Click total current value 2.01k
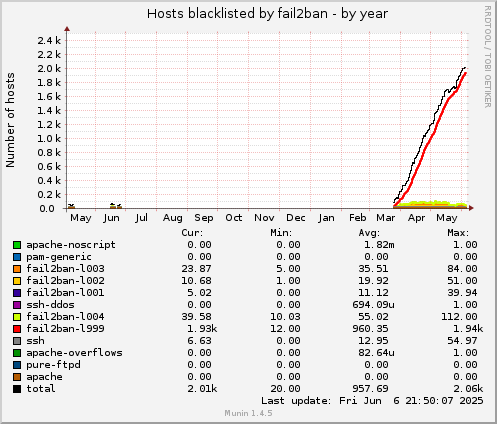 tap(202, 389)
